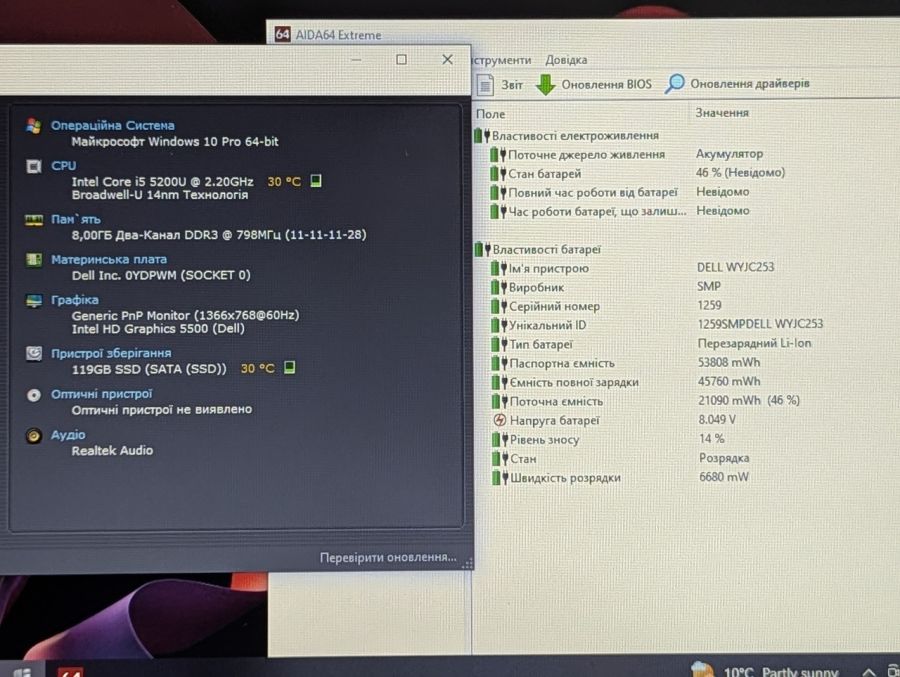Select the Виробник field text
The height and width of the screenshot is (677, 900).
pyautogui.click(x=536, y=287)
